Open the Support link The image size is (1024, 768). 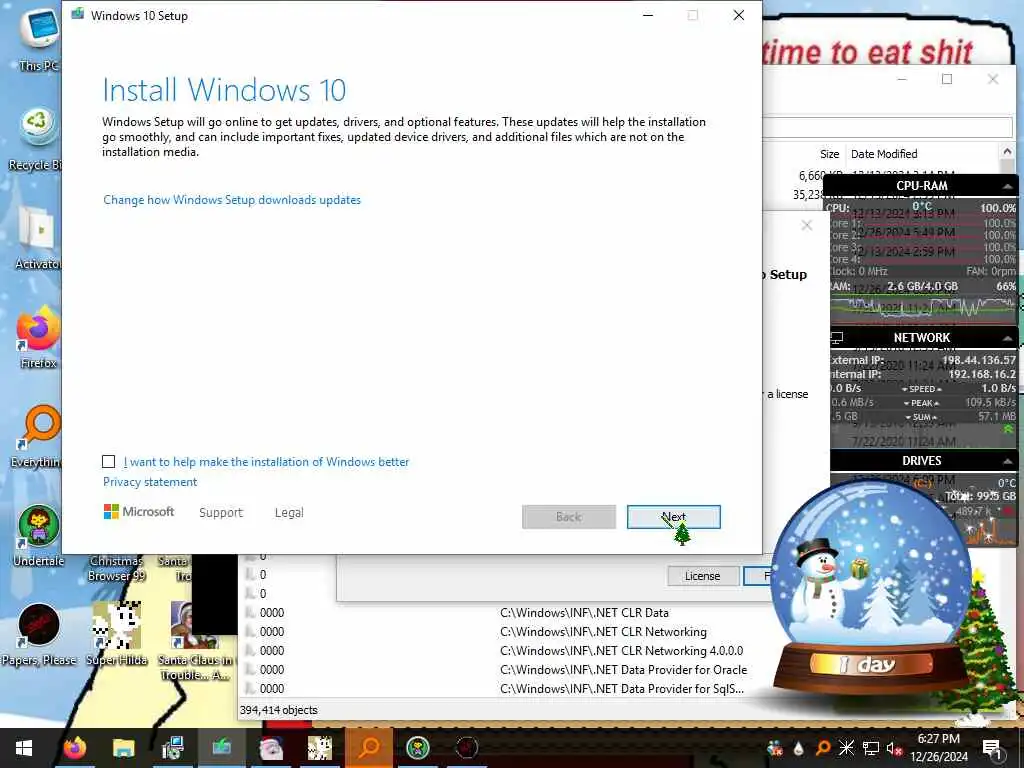(221, 513)
